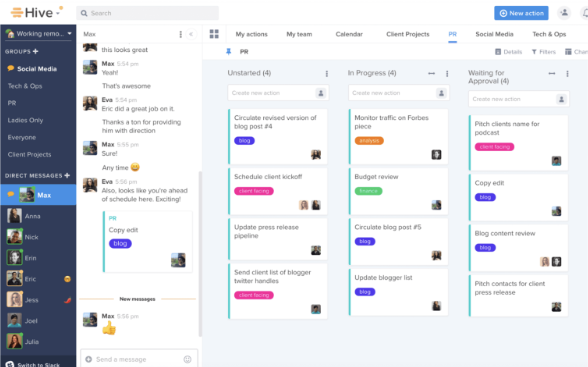Add a new group with plus icon
This screenshot has width=588, height=367.
(36, 51)
